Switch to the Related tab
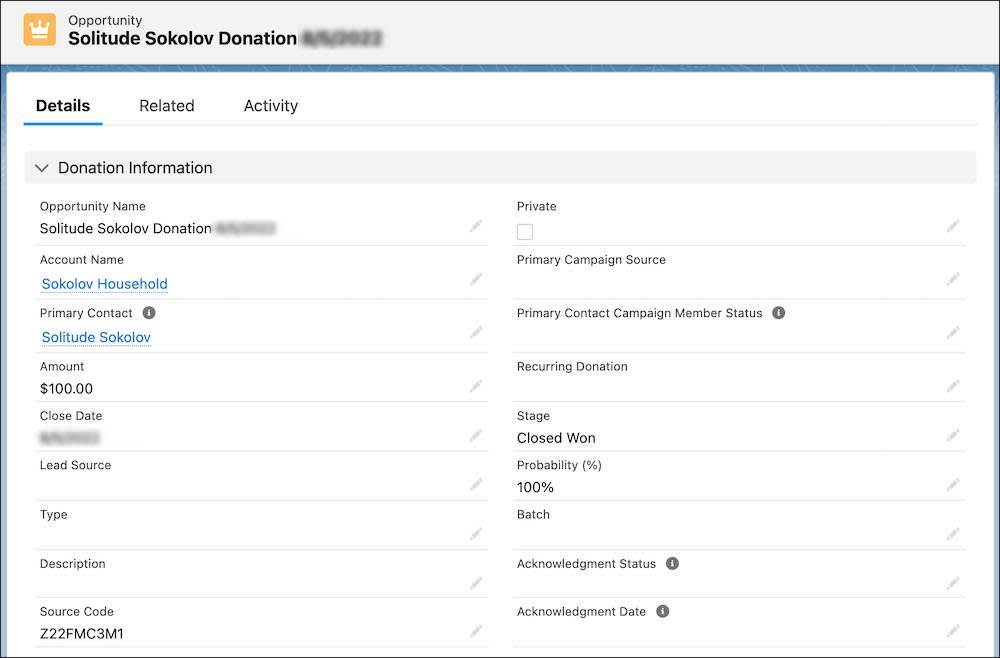Viewport: 1000px width, 658px height. pos(167,105)
